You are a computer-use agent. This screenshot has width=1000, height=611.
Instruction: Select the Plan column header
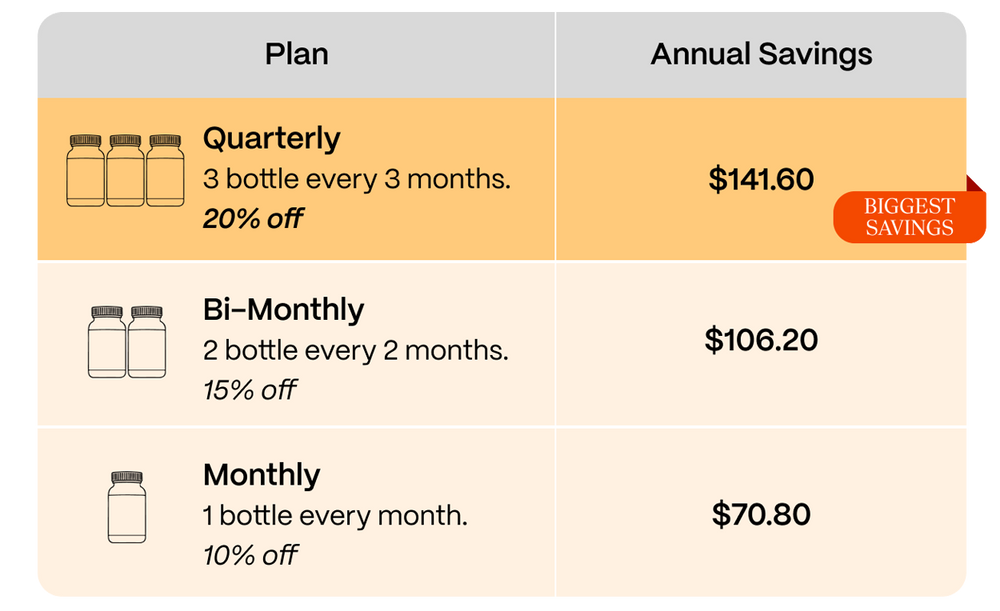(x=296, y=54)
